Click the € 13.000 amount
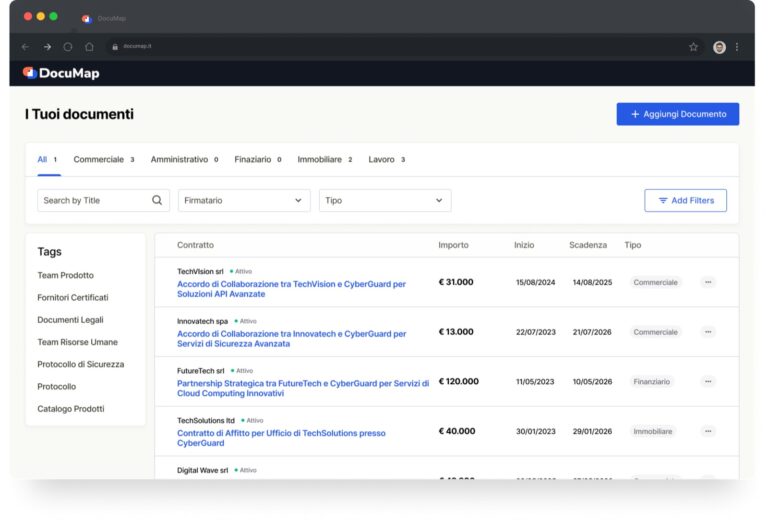The width and height of the screenshot is (768, 523). coord(456,332)
